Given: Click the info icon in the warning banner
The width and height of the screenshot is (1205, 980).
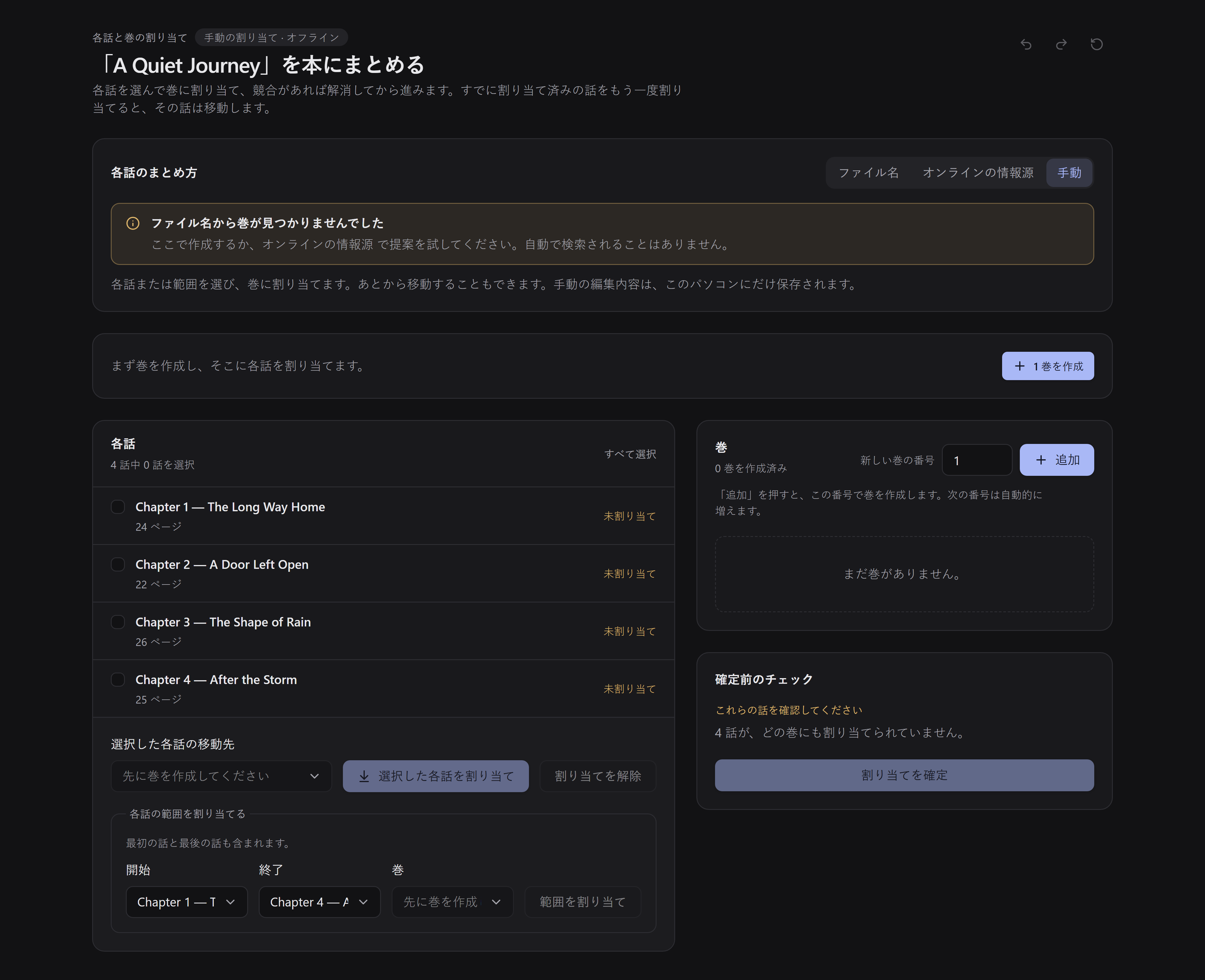Looking at the screenshot, I should 133,223.
